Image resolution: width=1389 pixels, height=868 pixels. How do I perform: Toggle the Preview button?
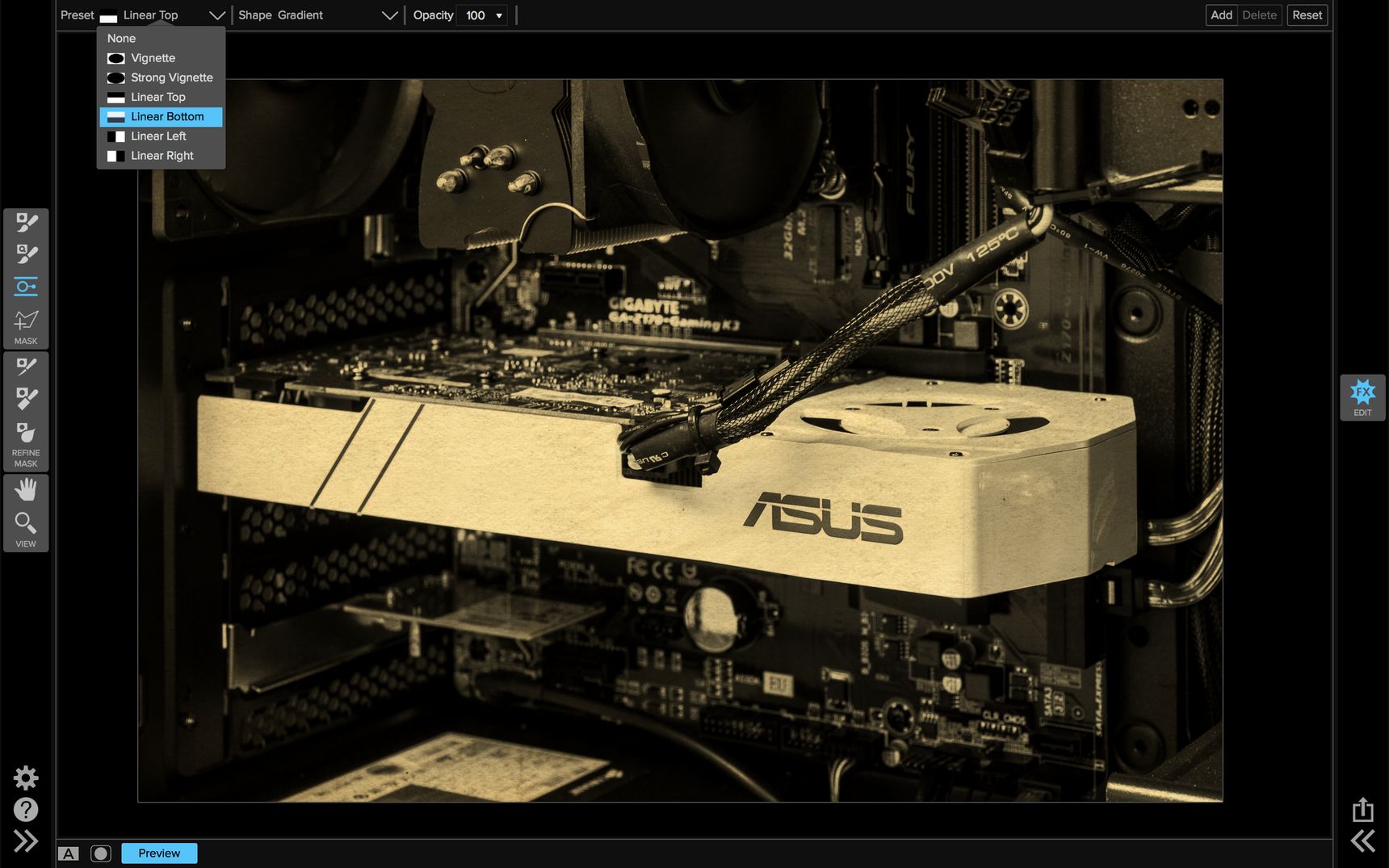(159, 853)
